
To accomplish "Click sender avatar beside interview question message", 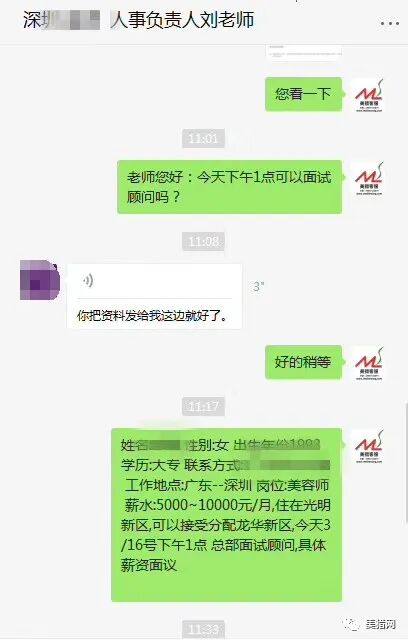I will pos(369,179).
